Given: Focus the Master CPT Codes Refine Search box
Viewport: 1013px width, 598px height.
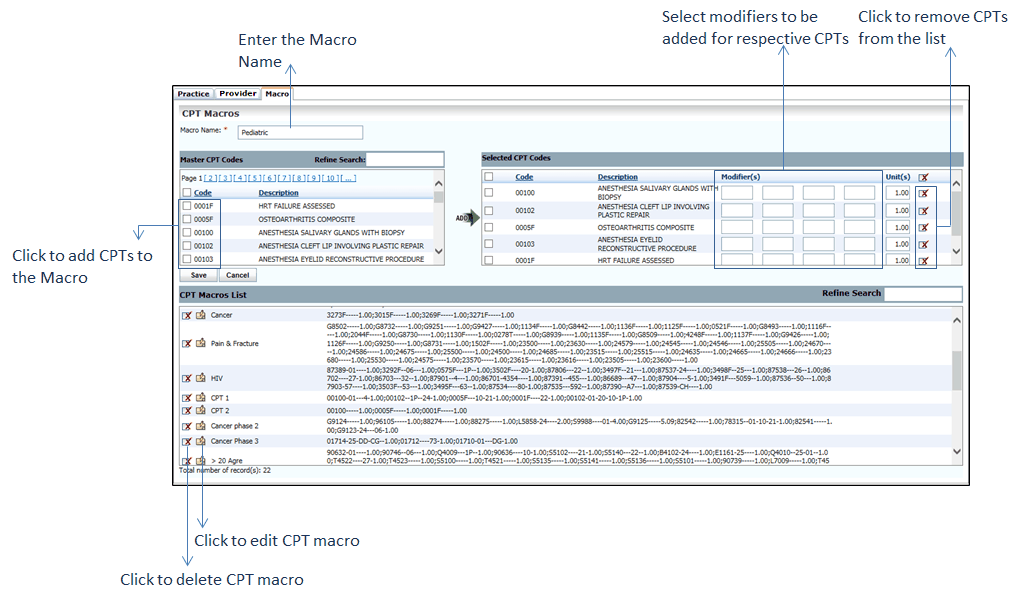Looking at the screenshot, I should [405, 160].
